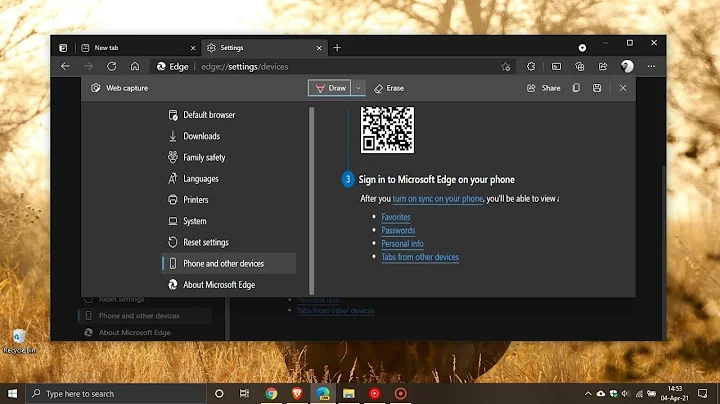The width and height of the screenshot is (720, 404).
Task: Share the web capture
Action: 544,88
